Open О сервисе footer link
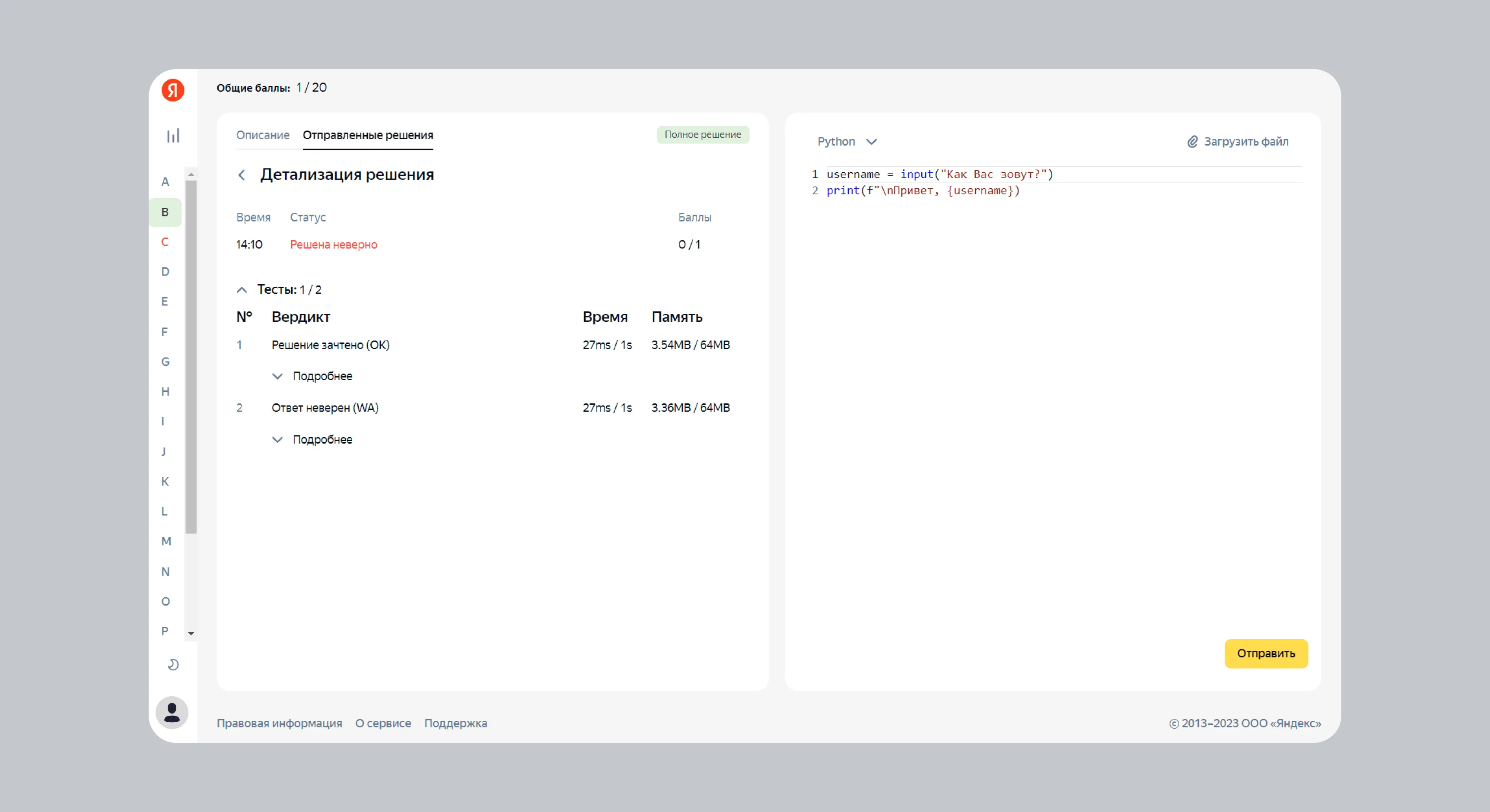 (x=383, y=723)
